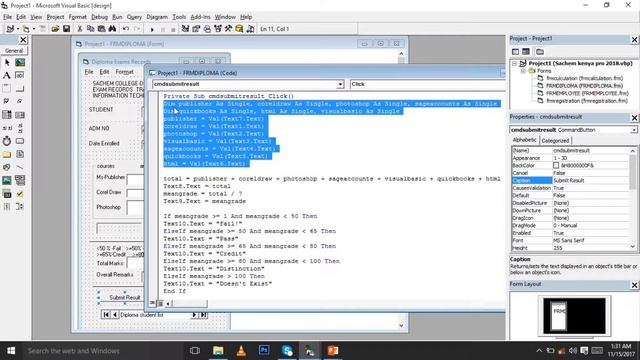Select the DirListBox folder control in the toolbox
Viewport: 640px width, 360px height.
coord(7,154)
